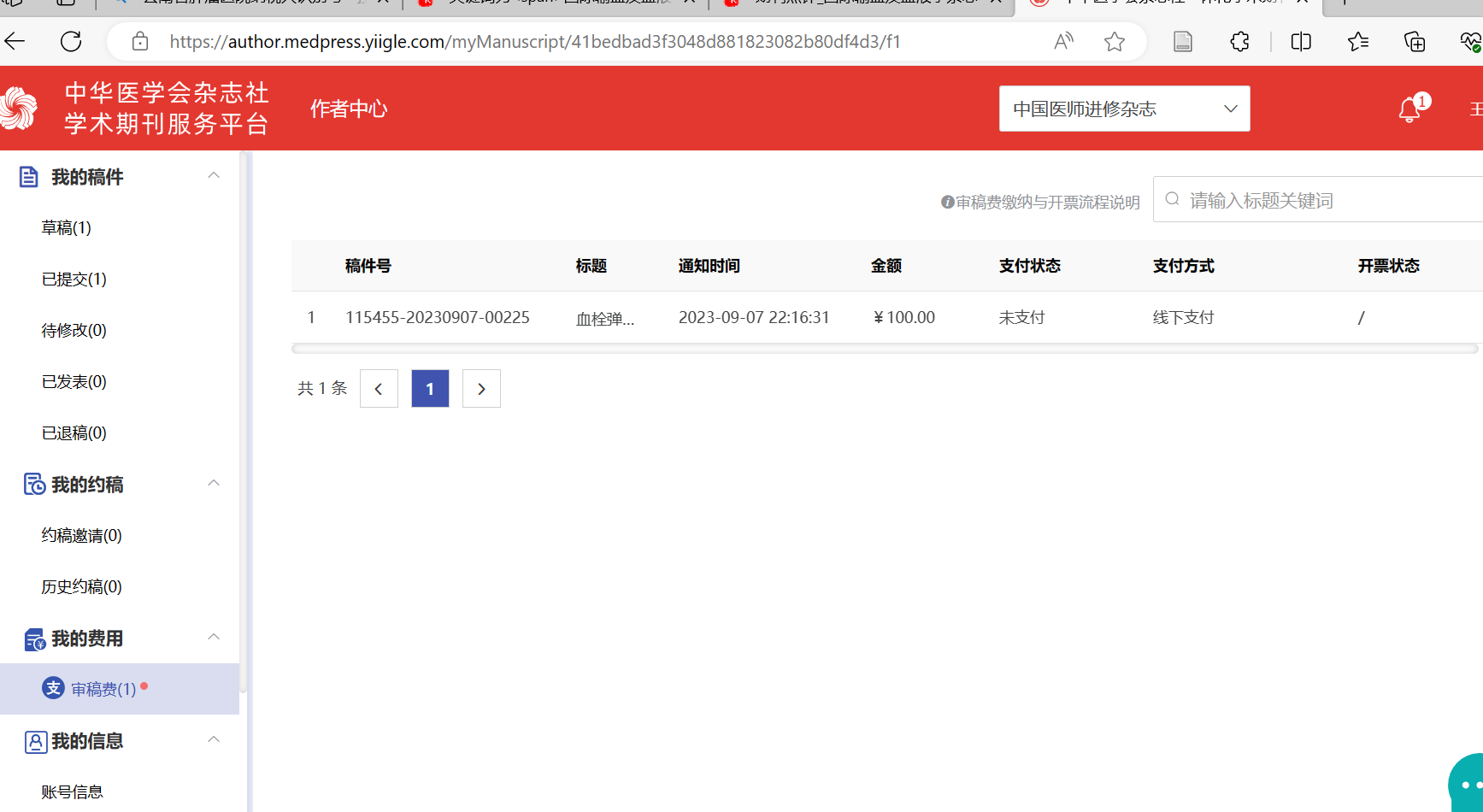
Task: Collapse the 我的约稿 section
Action: (214, 484)
